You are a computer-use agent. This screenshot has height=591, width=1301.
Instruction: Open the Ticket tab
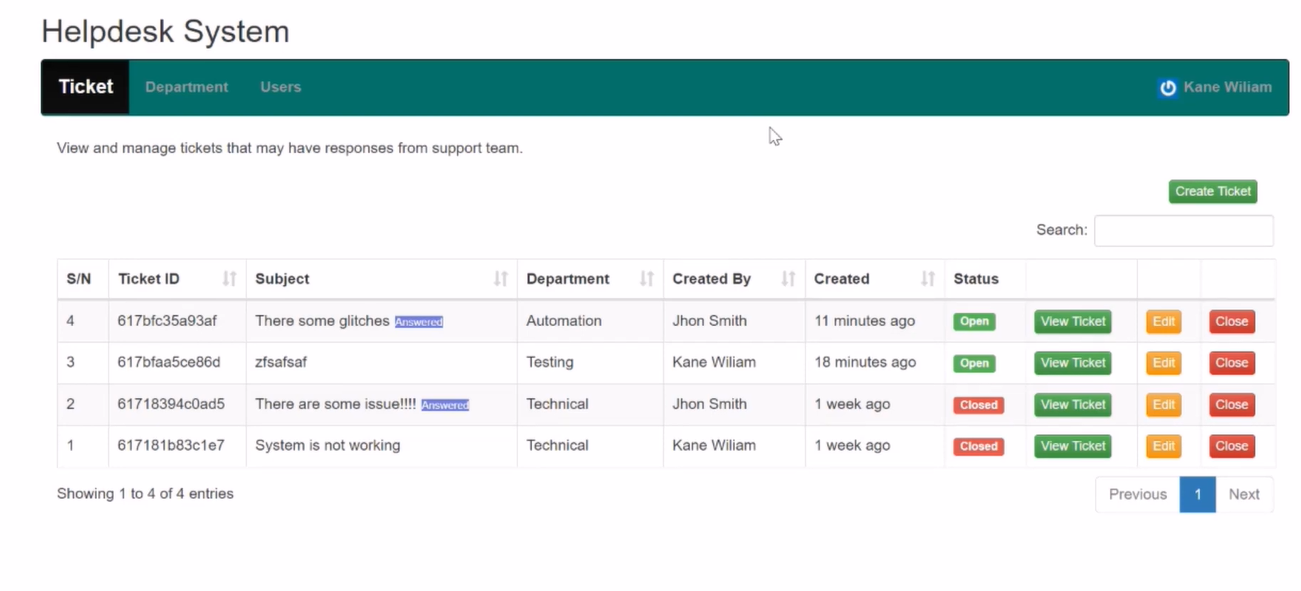click(x=85, y=87)
